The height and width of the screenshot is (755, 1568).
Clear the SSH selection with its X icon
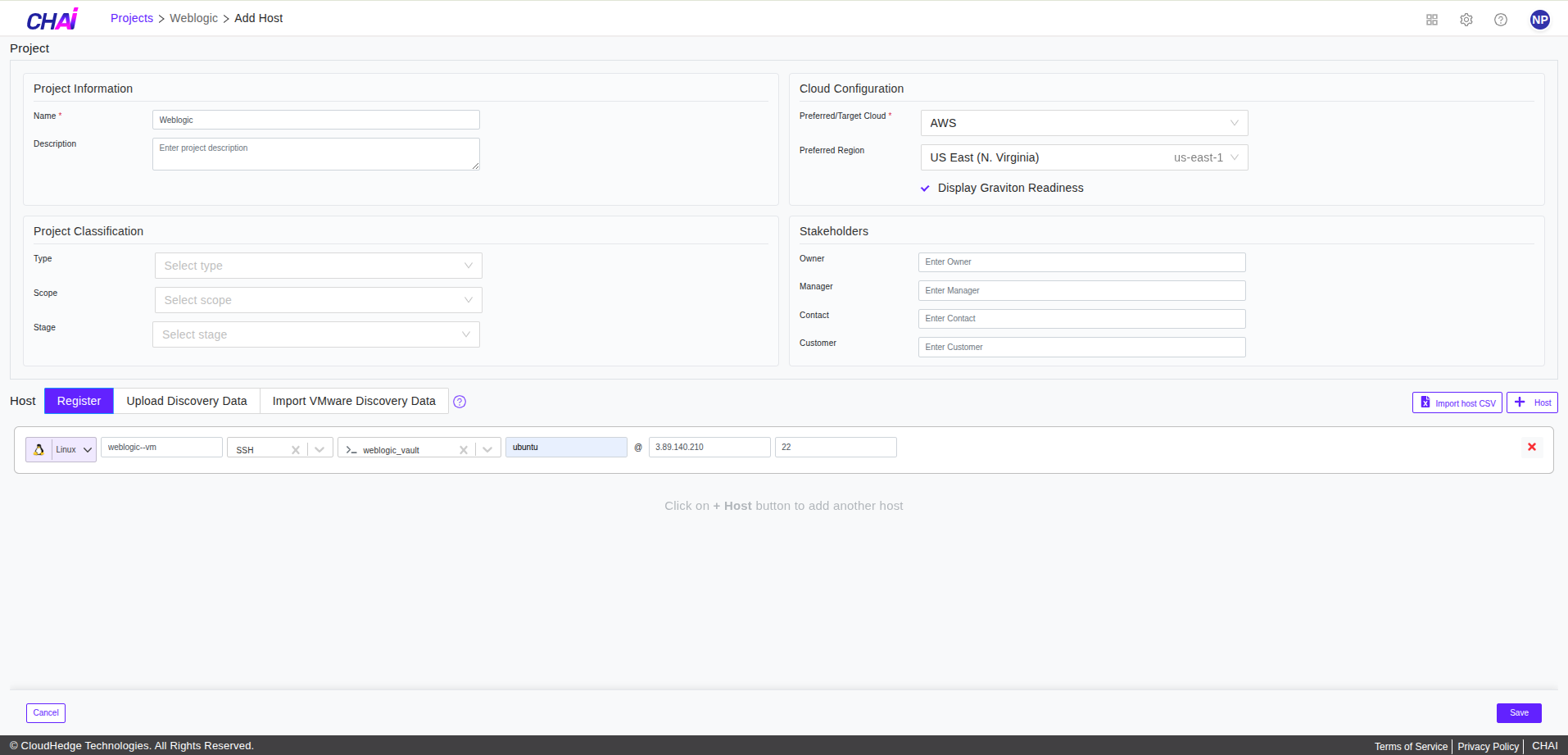point(296,449)
